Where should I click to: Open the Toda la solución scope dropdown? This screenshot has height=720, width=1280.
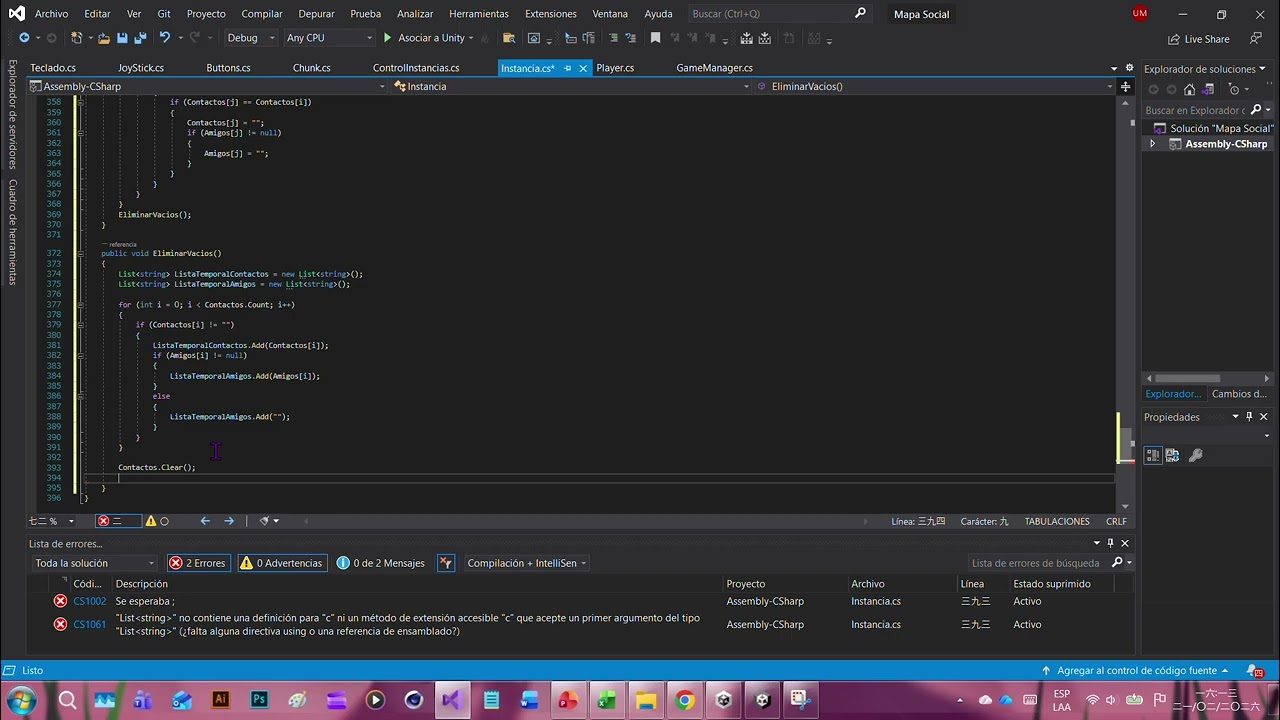point(95,563)
